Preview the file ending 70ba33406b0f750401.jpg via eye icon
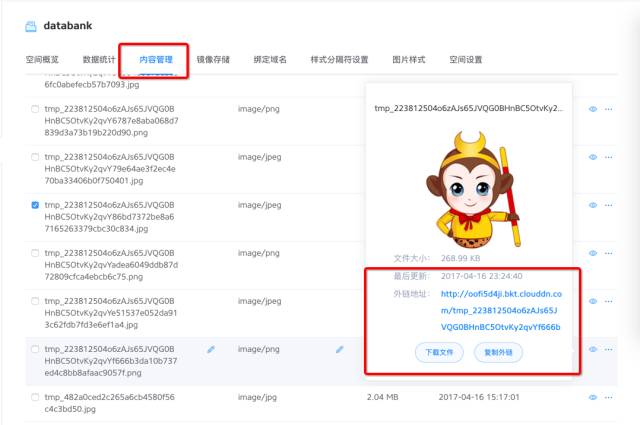This screenshot has width=640, height=425. (593, 157)
